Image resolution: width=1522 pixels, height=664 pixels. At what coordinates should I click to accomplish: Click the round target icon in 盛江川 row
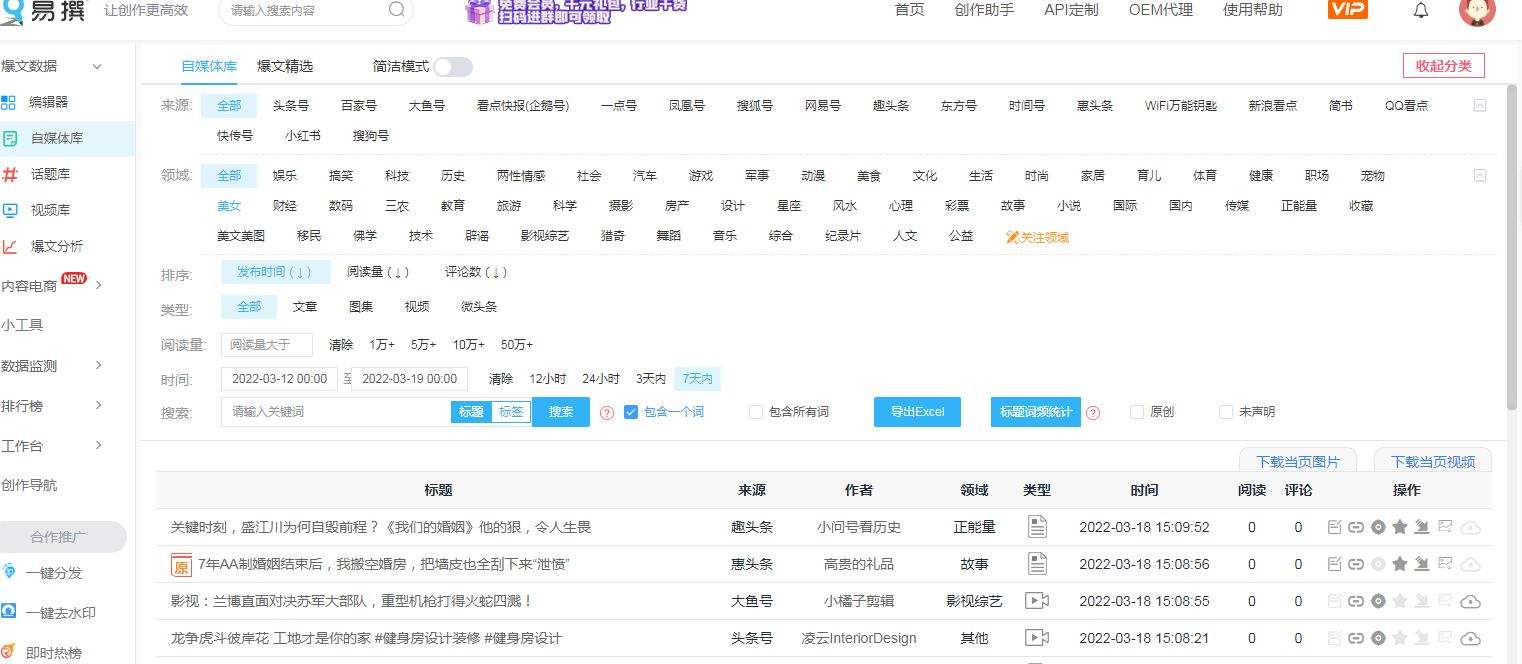point(1377,527)
